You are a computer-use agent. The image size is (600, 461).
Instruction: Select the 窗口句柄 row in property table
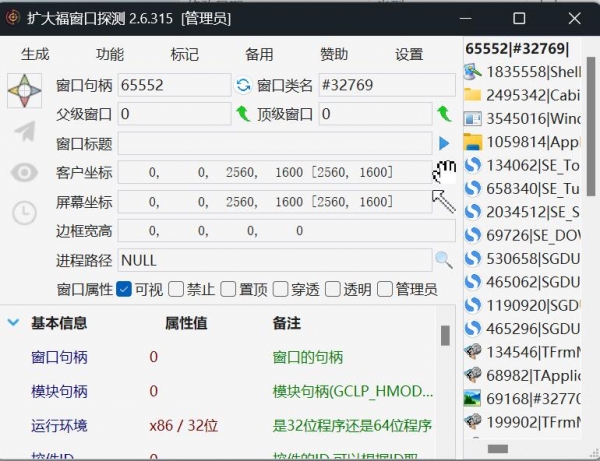pos(220,357)
